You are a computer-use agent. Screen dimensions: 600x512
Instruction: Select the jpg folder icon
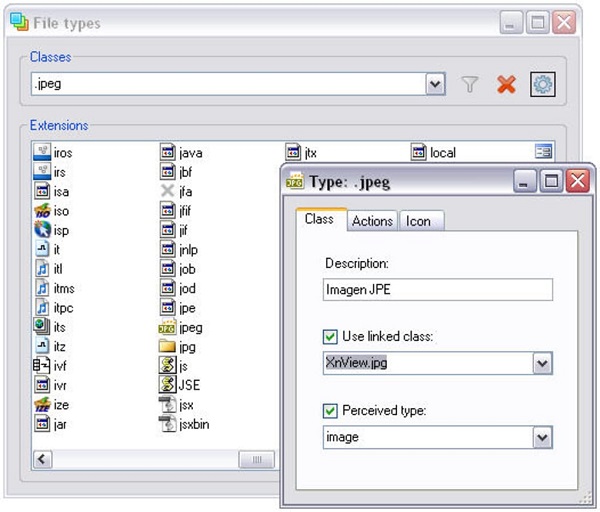[168, 347]
